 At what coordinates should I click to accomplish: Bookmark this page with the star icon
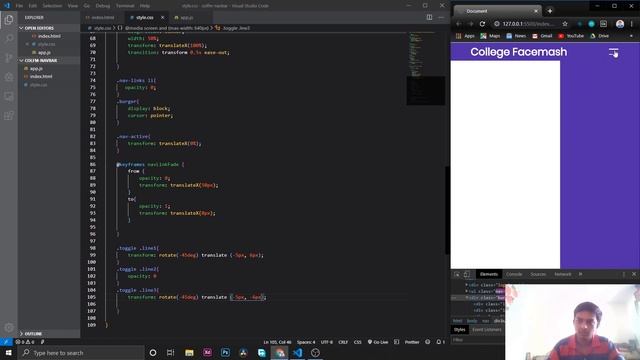pos(565,24)
